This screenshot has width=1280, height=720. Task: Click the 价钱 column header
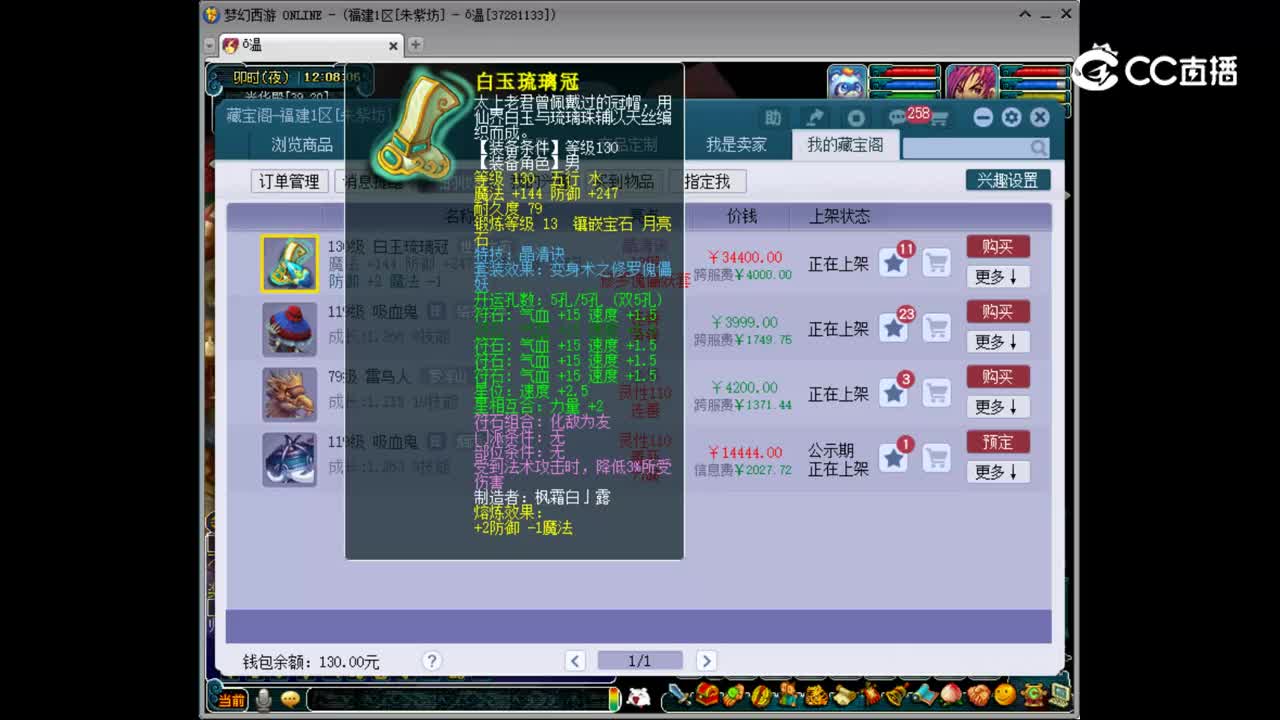tap(742, 216)
